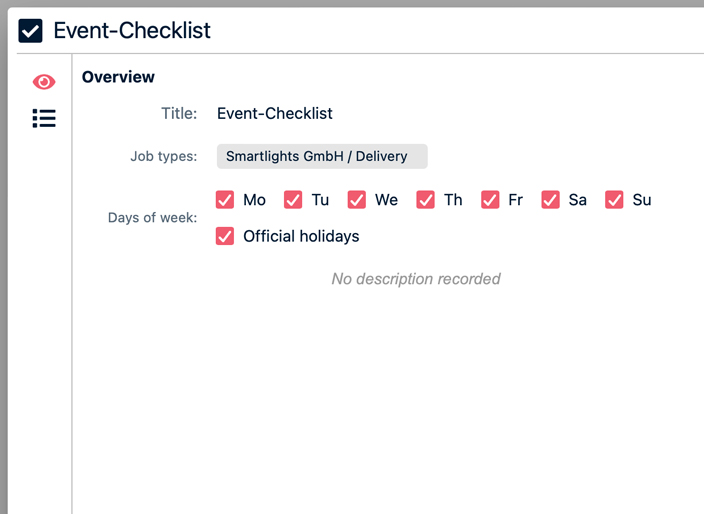Uncheck the Sa weekday checkbox
The height and width of the screenshot is (514, 704).
(551, 200)
